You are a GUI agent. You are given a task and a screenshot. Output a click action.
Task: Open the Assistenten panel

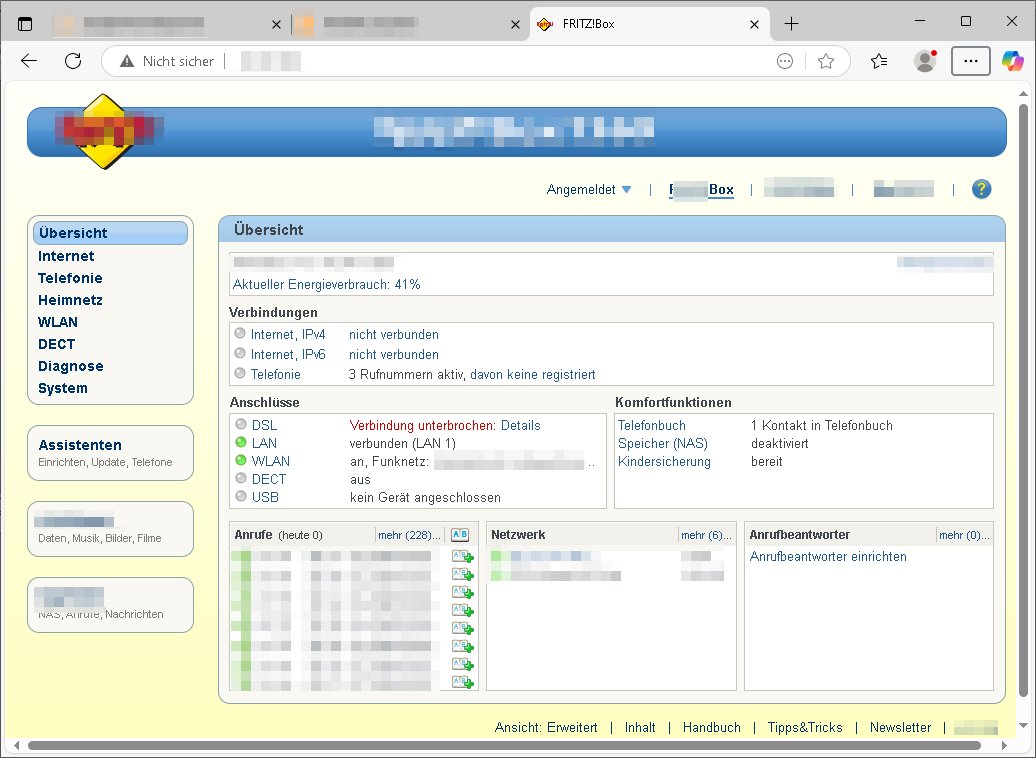tap(80, 445)
